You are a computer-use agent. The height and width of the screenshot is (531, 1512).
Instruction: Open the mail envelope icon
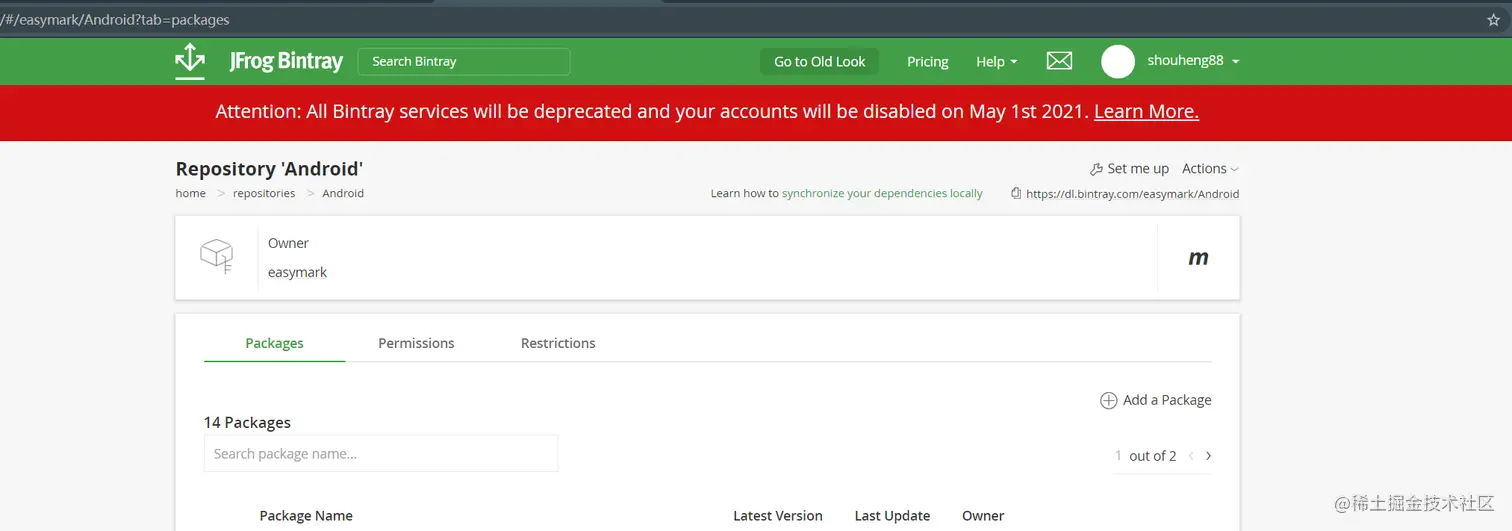pos(1059,61)
